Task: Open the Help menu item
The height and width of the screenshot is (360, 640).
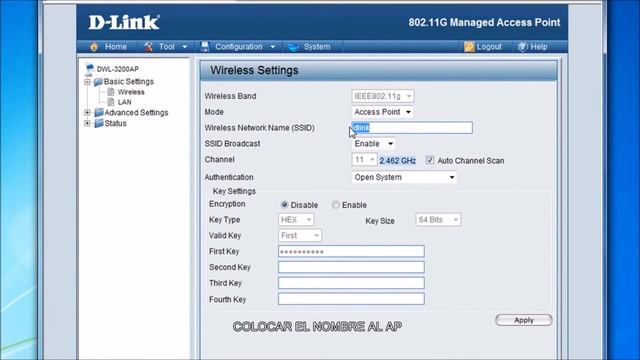Action: 539,47
